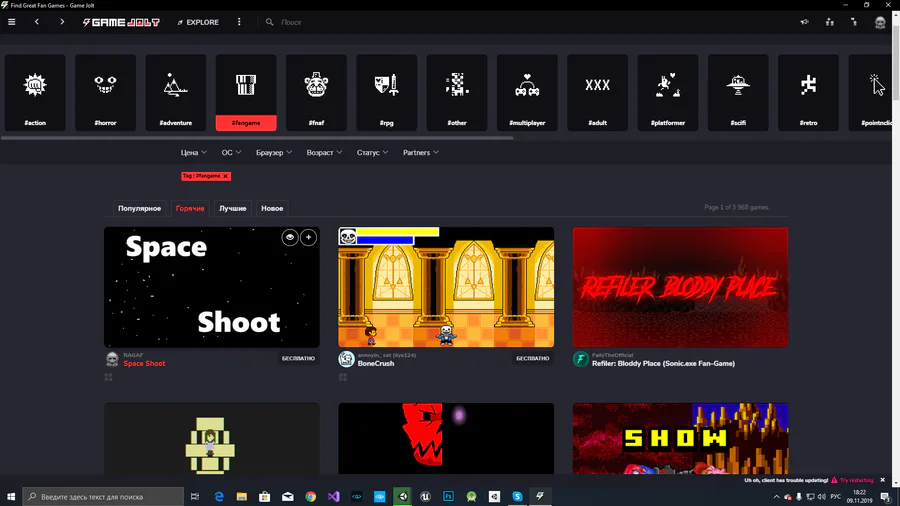Go forward with the right arrow
This screenshot has width=900, height=506.
click(62, 22)
